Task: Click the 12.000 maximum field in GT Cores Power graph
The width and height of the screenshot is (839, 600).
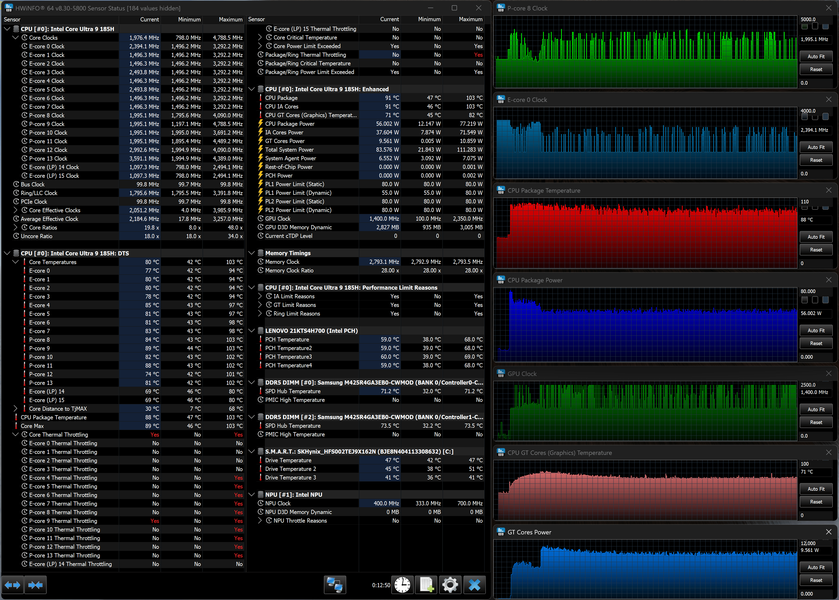Action: [815, 543]
